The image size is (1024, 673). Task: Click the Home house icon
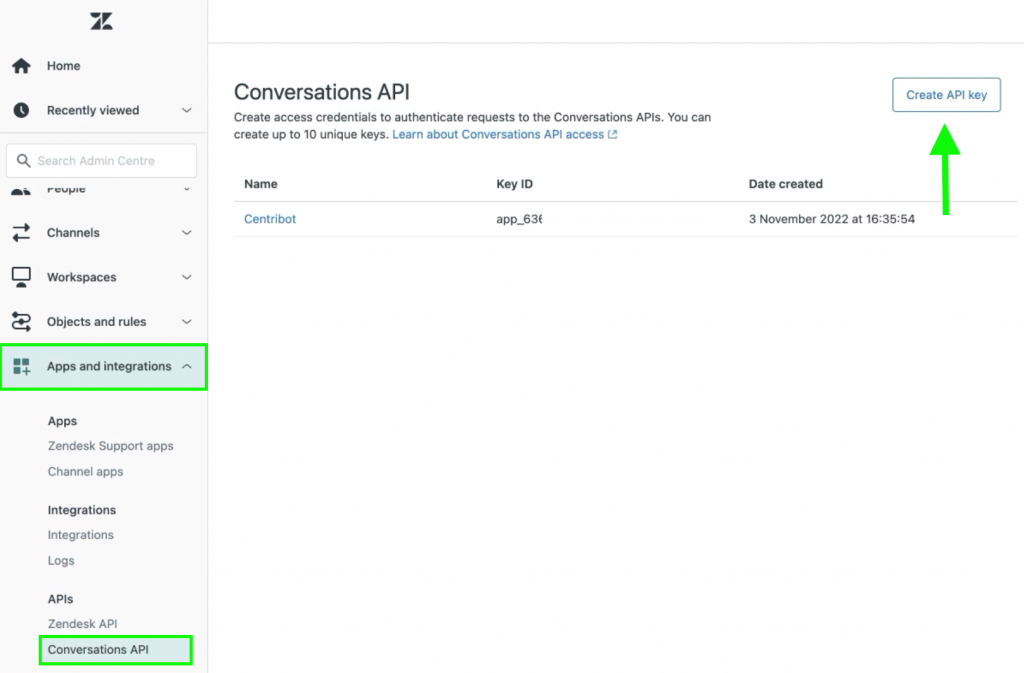21,66
